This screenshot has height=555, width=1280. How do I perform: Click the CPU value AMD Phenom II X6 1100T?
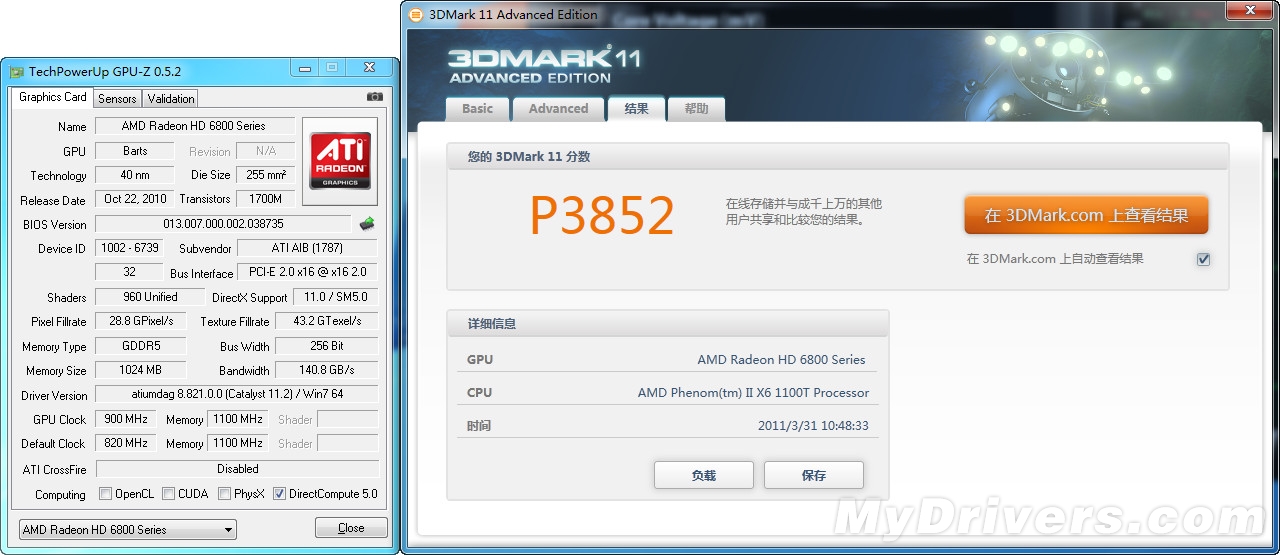pos(753,393)
